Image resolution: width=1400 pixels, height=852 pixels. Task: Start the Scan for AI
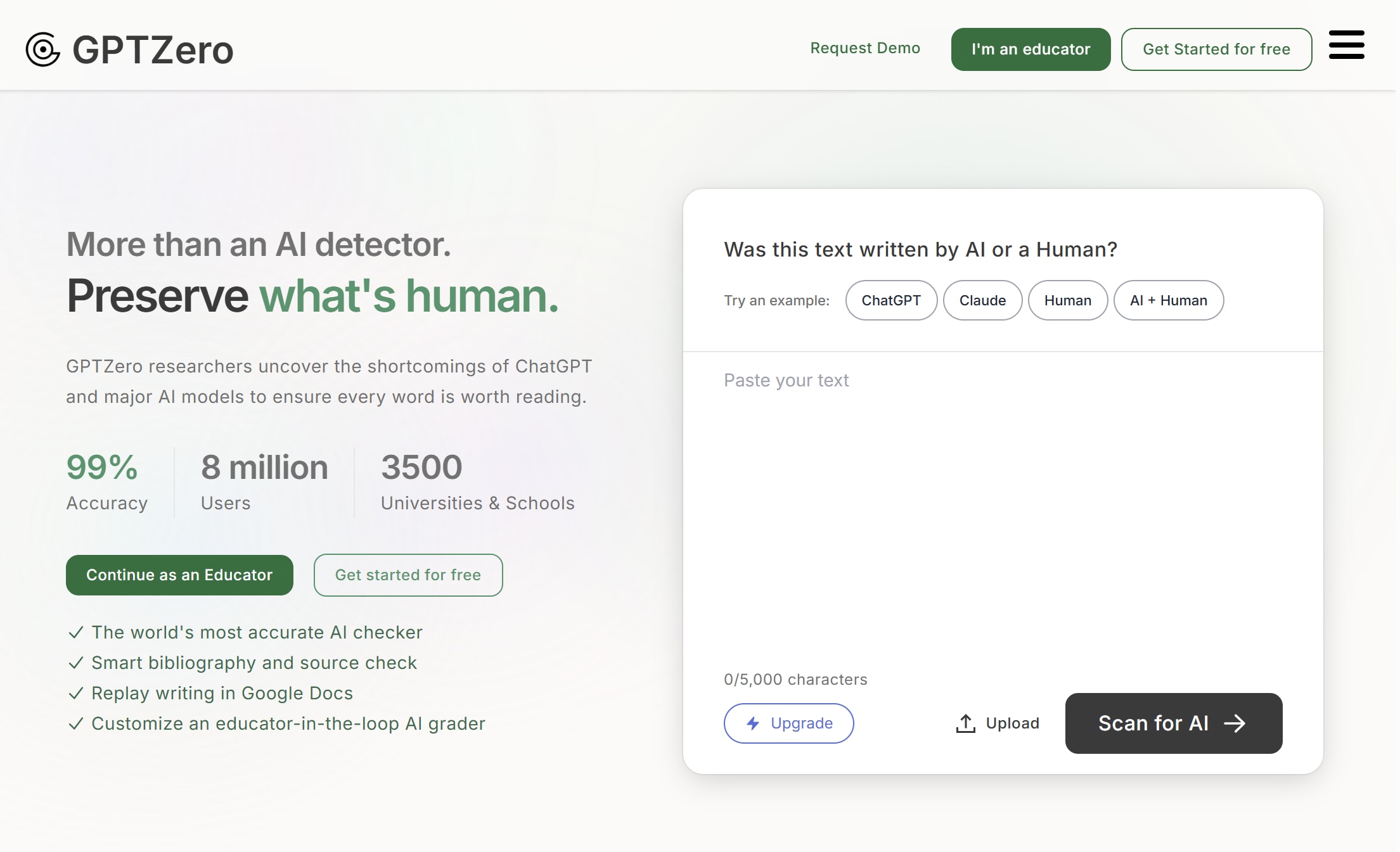tap(1174, 723)
